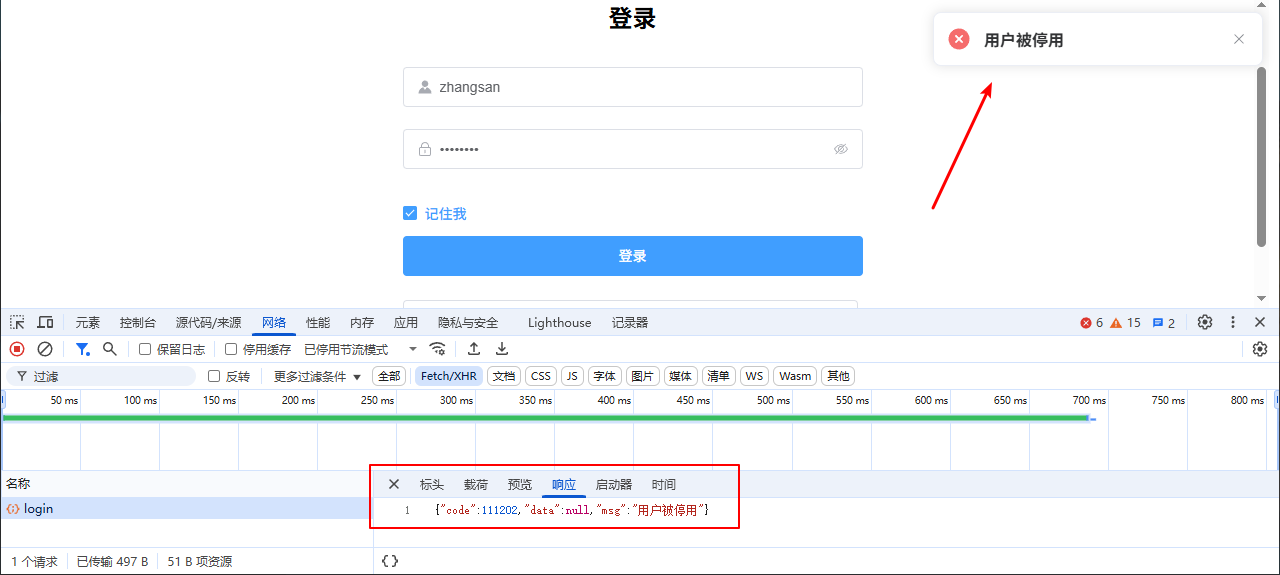Dismiss the 用户被停用 notification

click(1239, 39)
